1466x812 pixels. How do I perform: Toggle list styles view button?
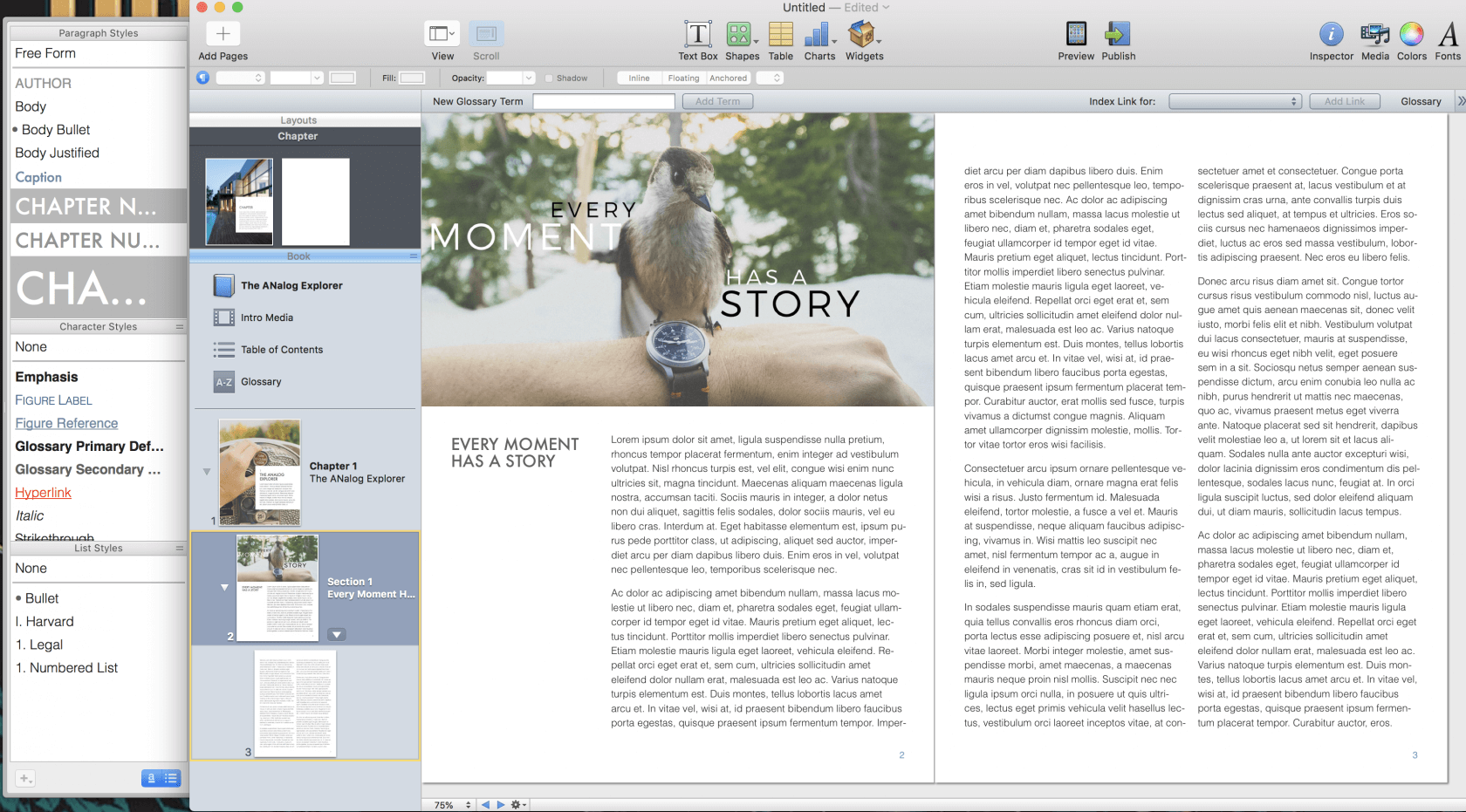171,778
